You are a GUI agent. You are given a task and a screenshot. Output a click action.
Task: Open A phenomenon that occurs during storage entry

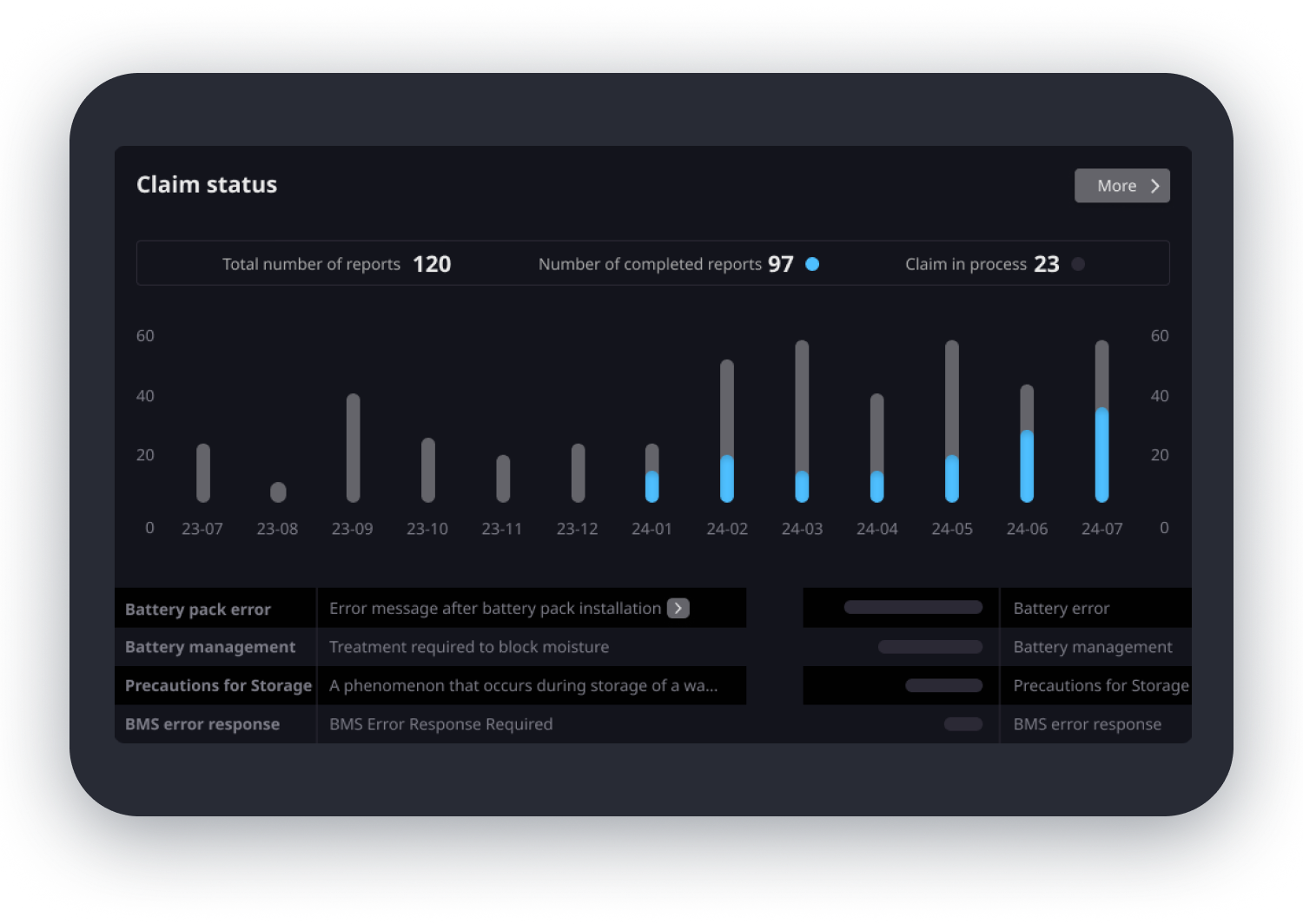(523, 685)
